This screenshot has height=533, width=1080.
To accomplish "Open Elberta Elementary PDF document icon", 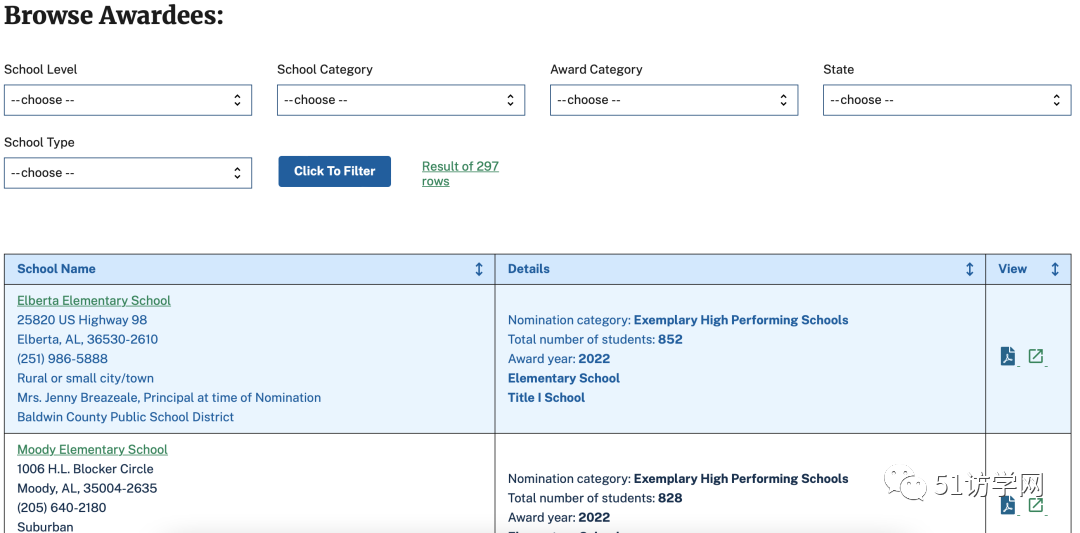I will 1008,357.
